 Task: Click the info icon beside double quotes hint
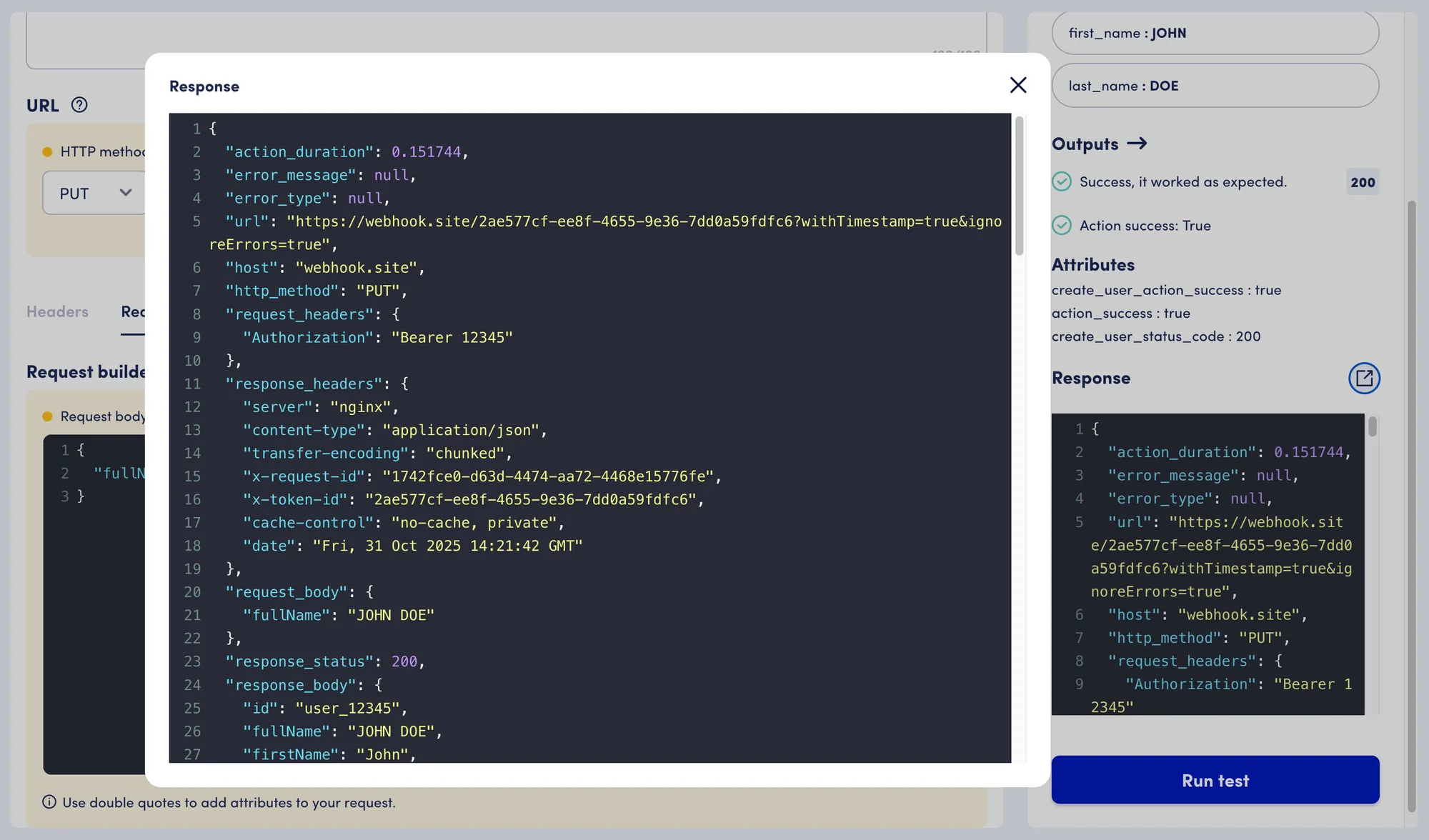tap(49, 801)
